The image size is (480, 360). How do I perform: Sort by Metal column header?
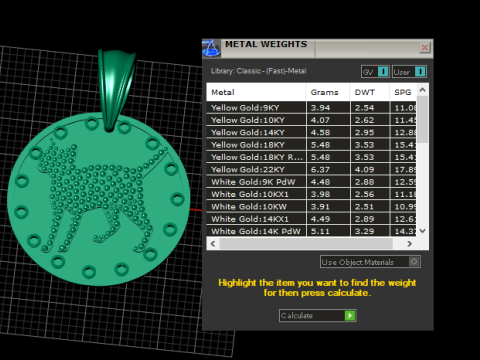click(x=256, y=92)
